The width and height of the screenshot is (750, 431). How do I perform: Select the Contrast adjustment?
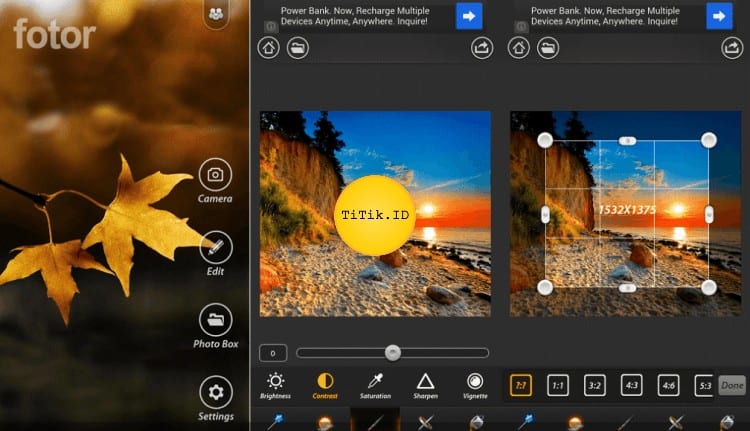[325, 382]
